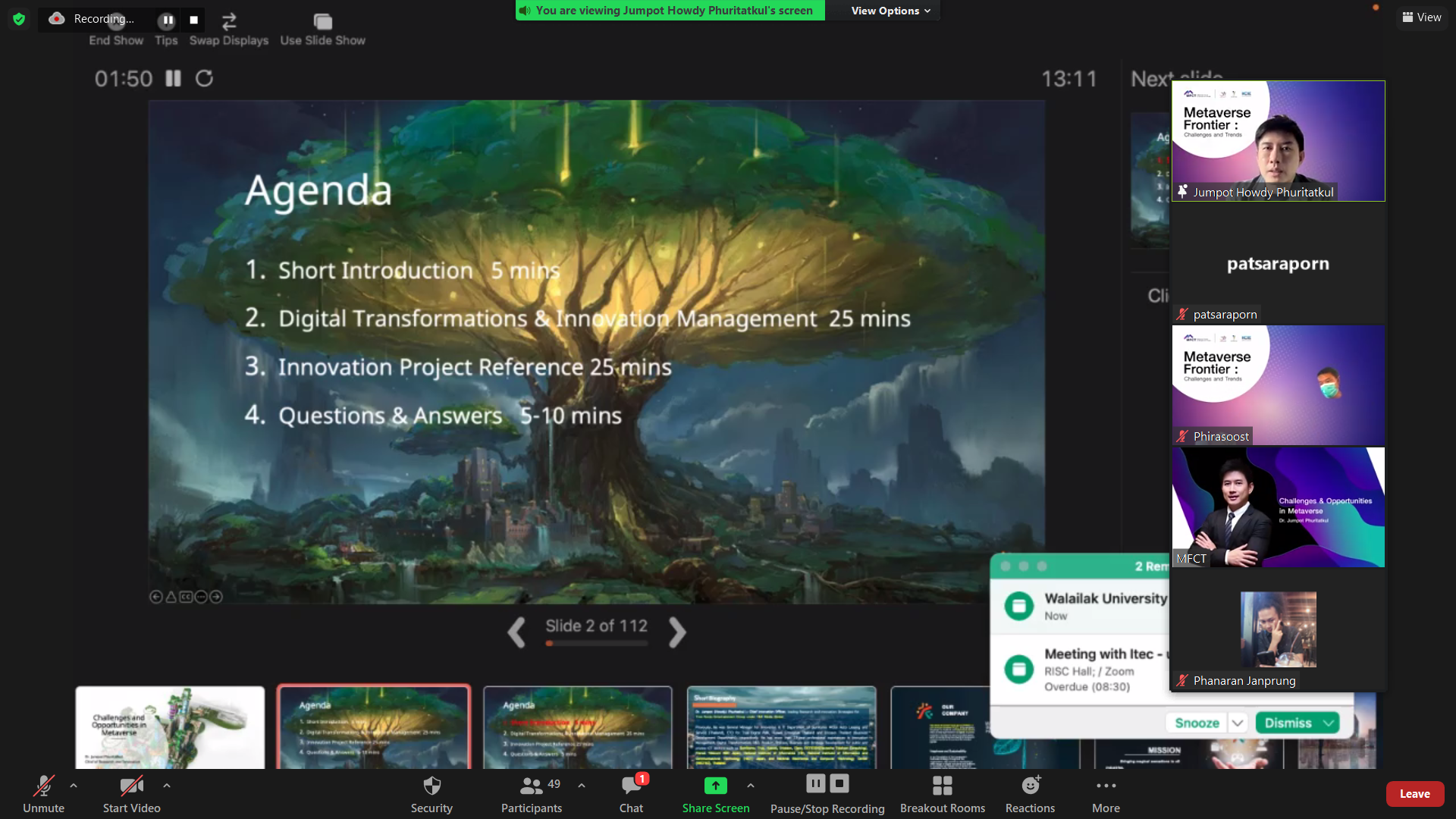Stop recording from the bottom toolbar

tap(839, 783)
